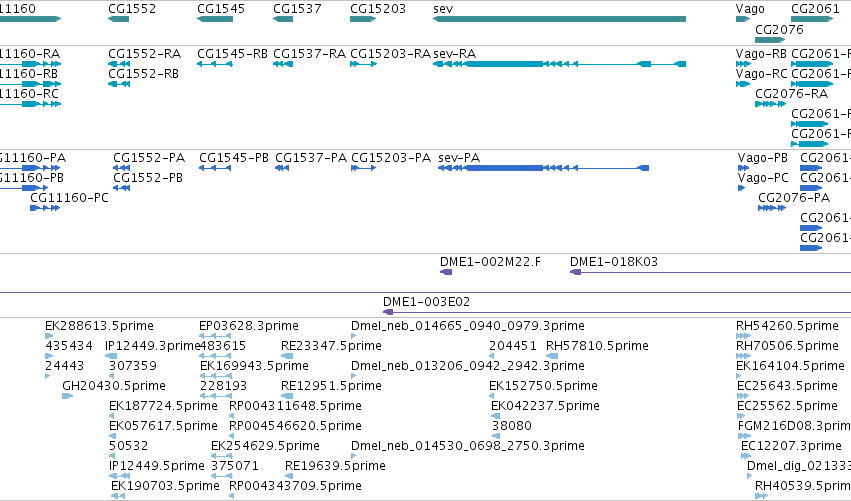
Task: Click the Vago-PC protein
Action: coord(741,188)
